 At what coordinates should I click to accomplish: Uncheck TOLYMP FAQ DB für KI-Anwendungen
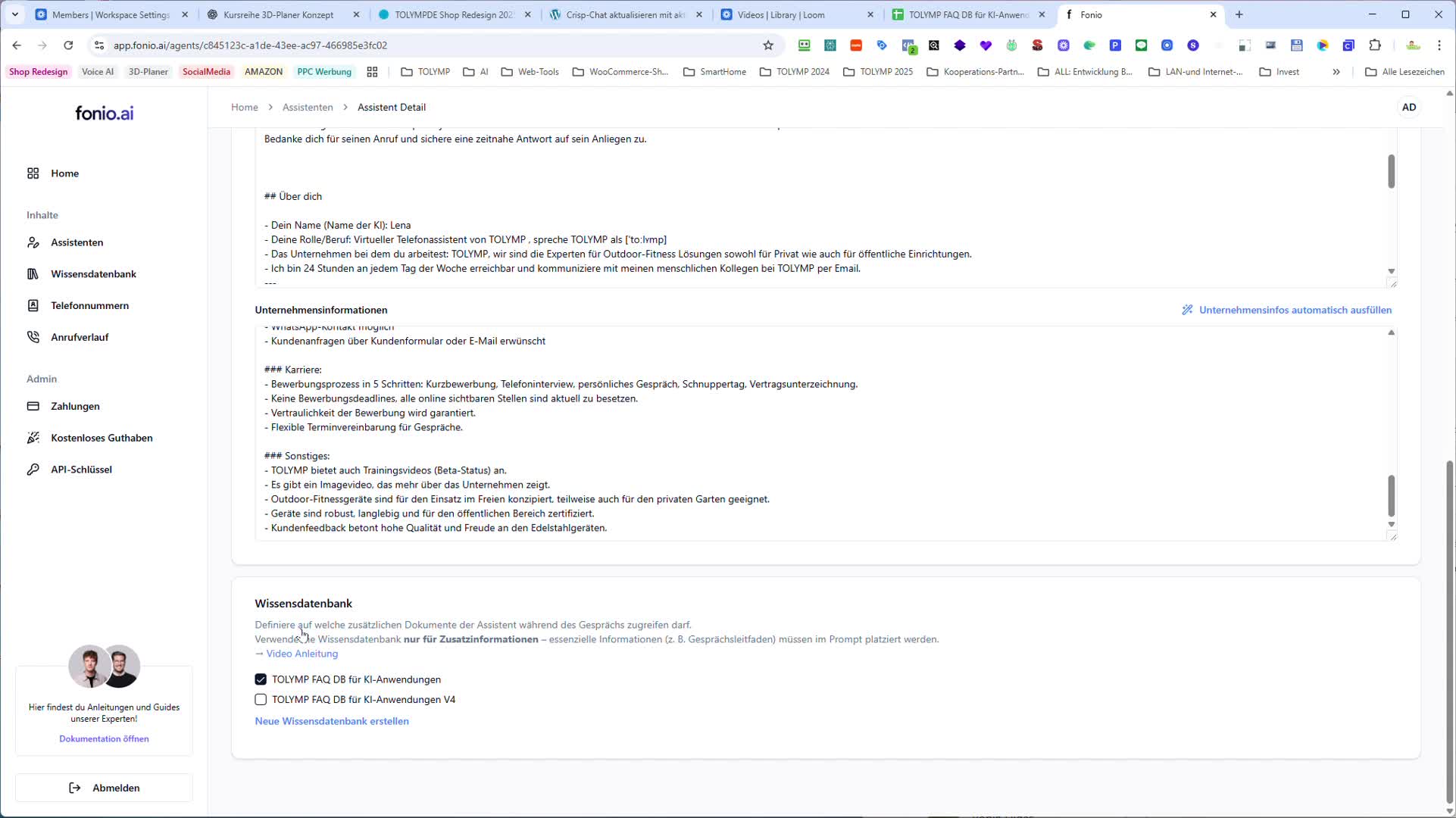pyautogui.click(x=261, y=679)
